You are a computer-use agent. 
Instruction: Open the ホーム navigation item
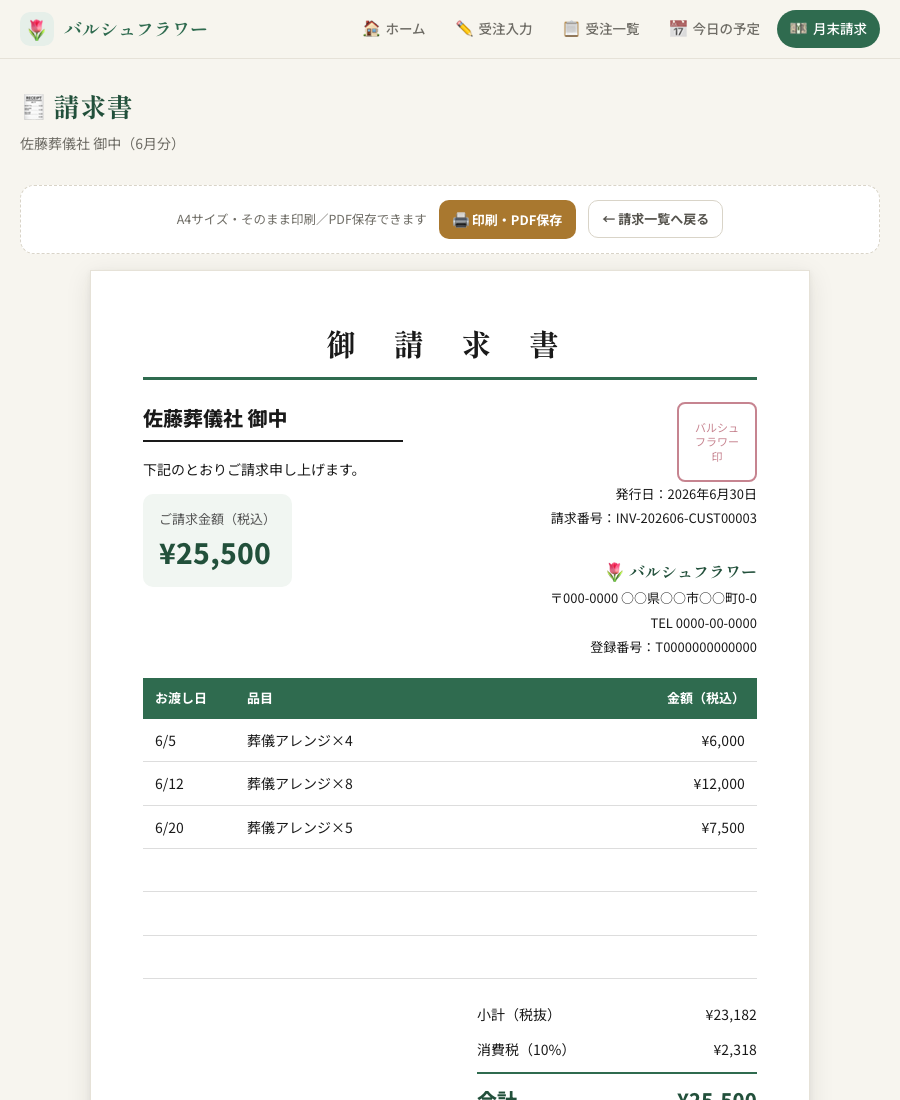pyautogui.click(x=394, y=29)
